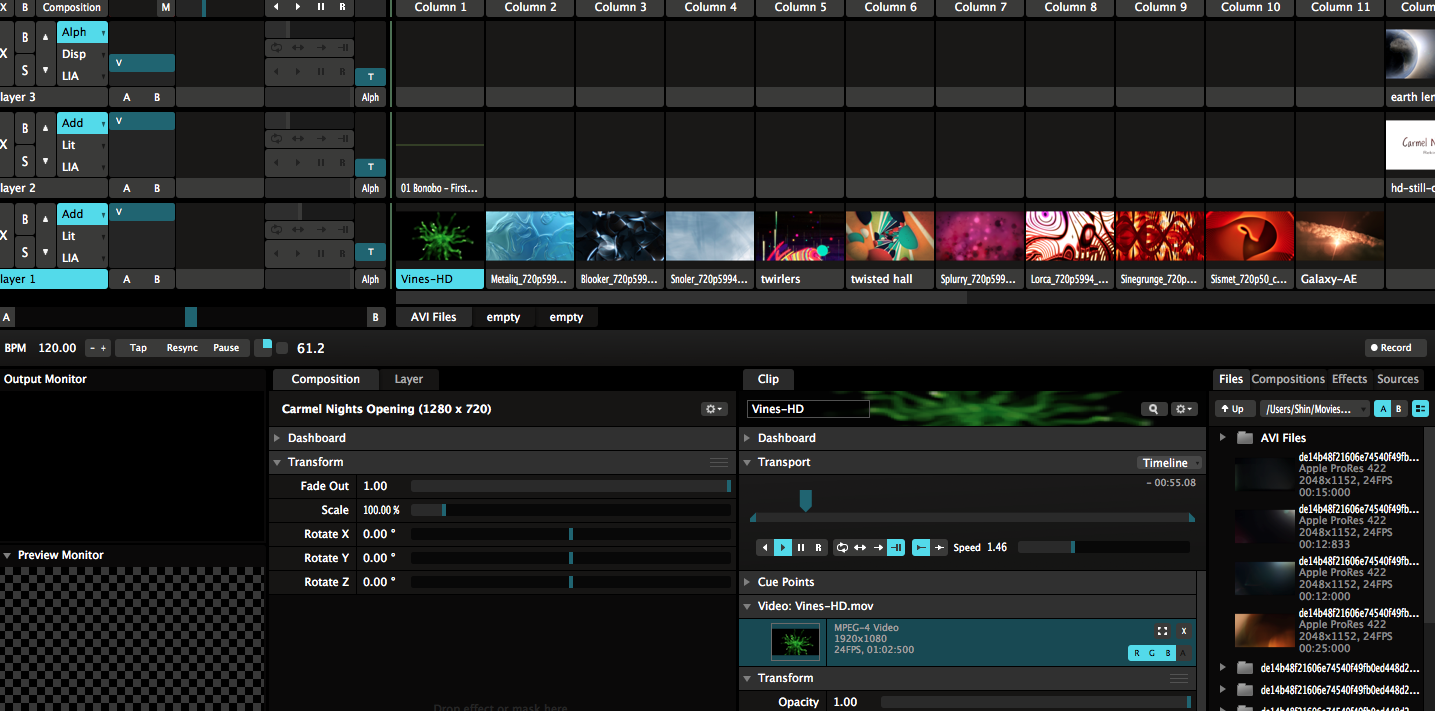Screen dimensions: 1435x711
Task: Click the clip search magnifier icon
Action: click(1154, 409)
